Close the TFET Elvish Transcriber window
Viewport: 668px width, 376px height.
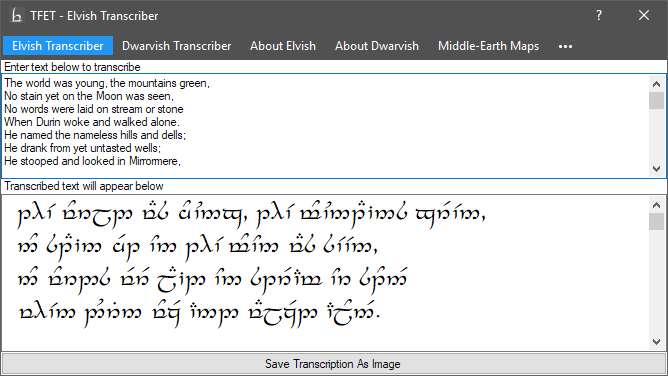coord(644,15)
